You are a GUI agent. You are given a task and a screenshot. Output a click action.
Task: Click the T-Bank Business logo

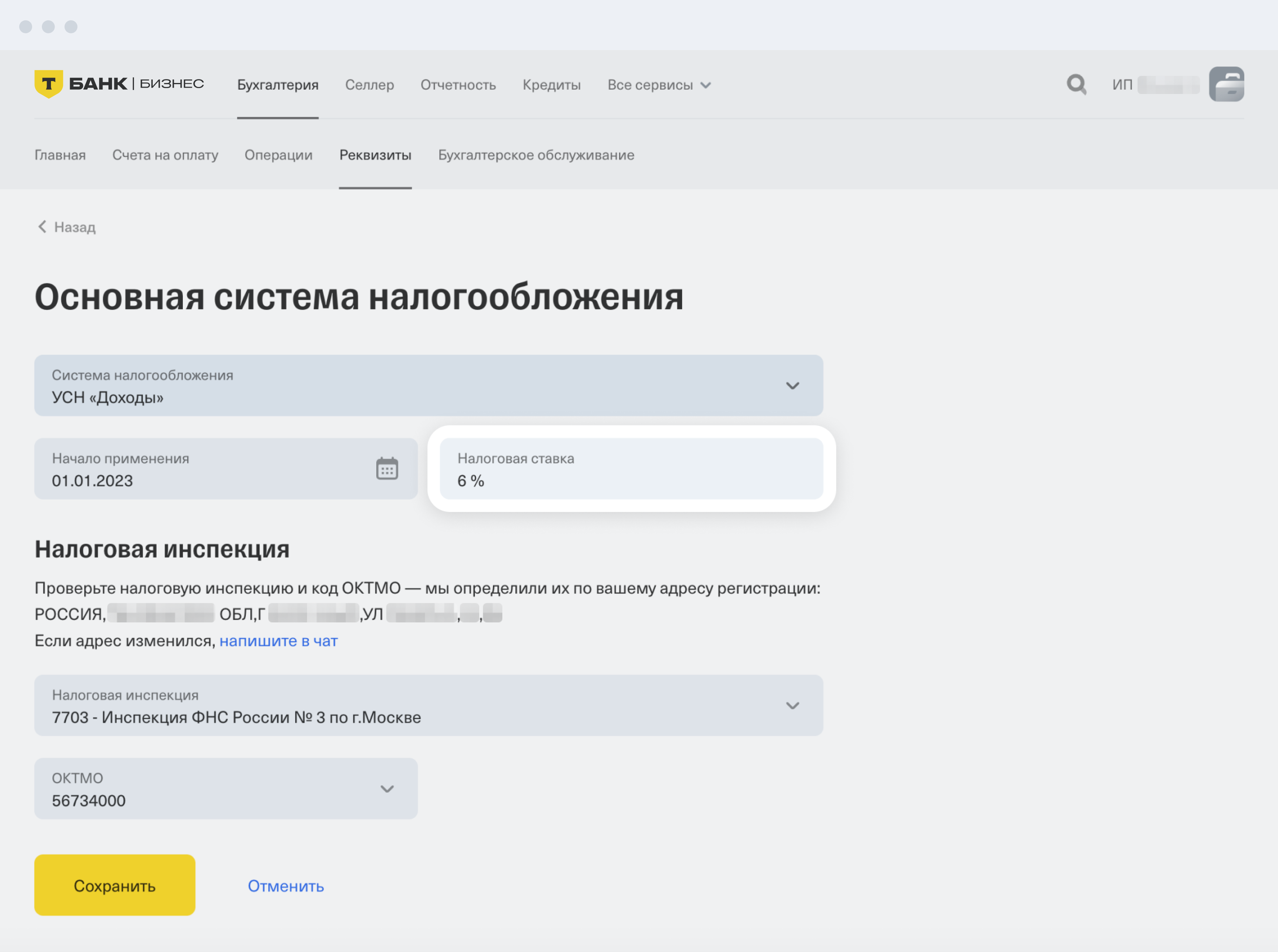tap(119, 84)
